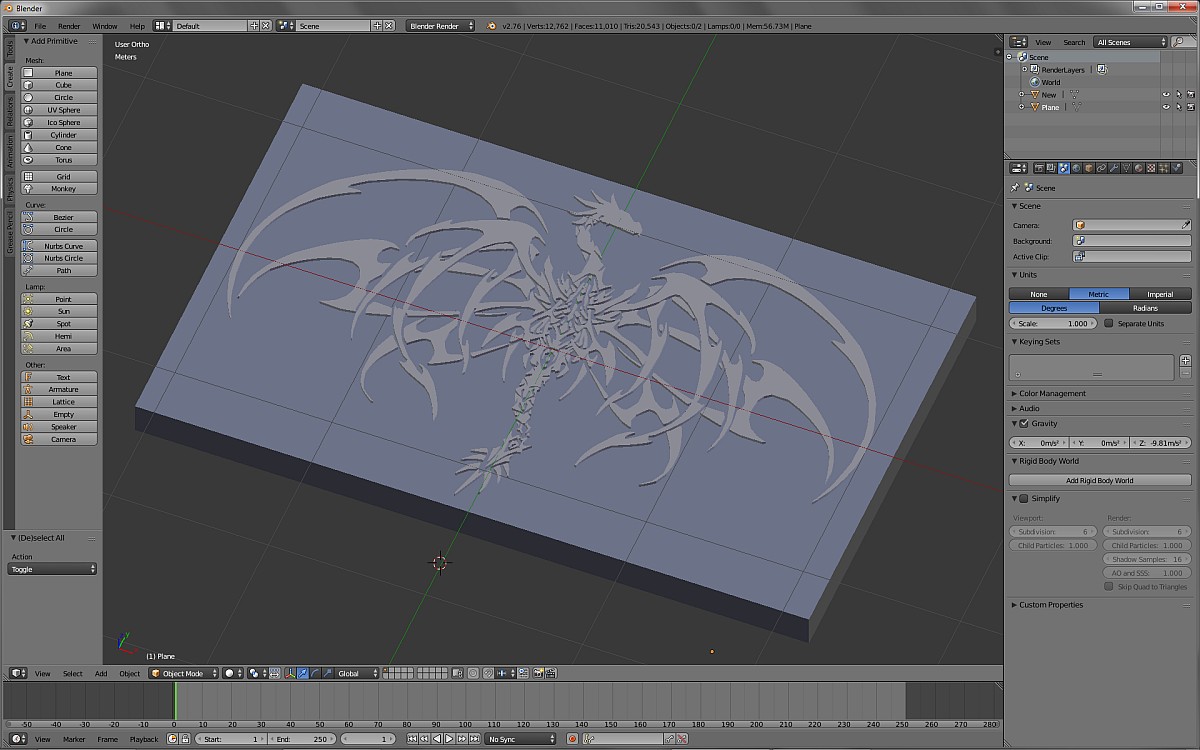This screenshot has width=1200, height=750.
Task: Open the World properties tab
Action: pos(1076,168)
